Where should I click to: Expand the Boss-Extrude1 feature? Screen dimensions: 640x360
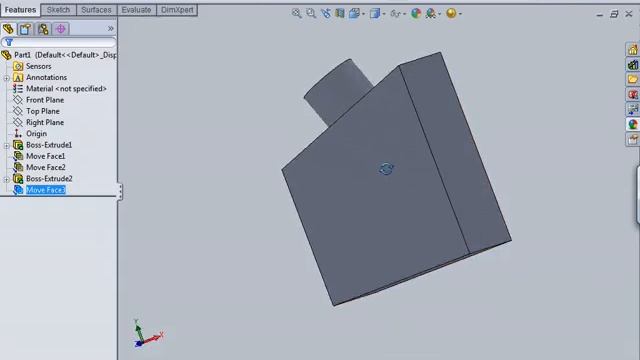7,145
